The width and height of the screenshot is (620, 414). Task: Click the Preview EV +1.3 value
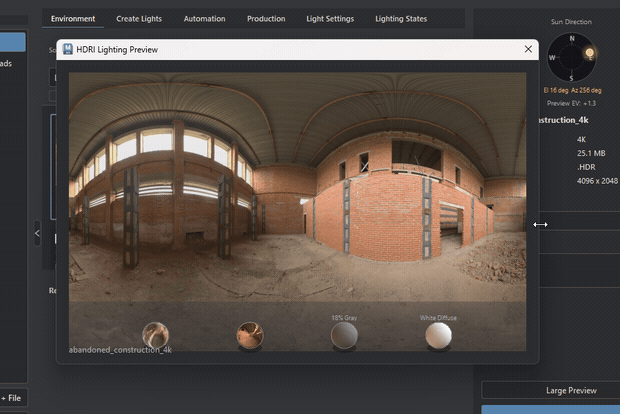571,103
